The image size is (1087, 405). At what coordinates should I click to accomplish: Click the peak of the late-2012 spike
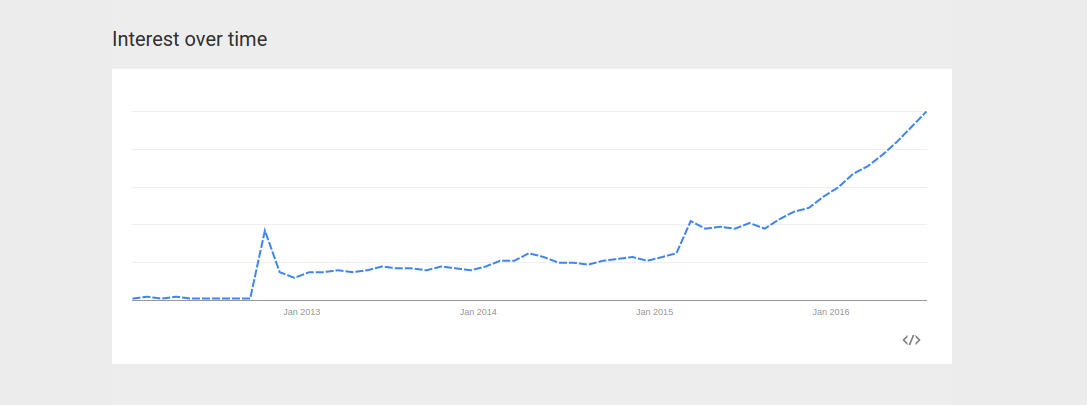coord(265,230)
